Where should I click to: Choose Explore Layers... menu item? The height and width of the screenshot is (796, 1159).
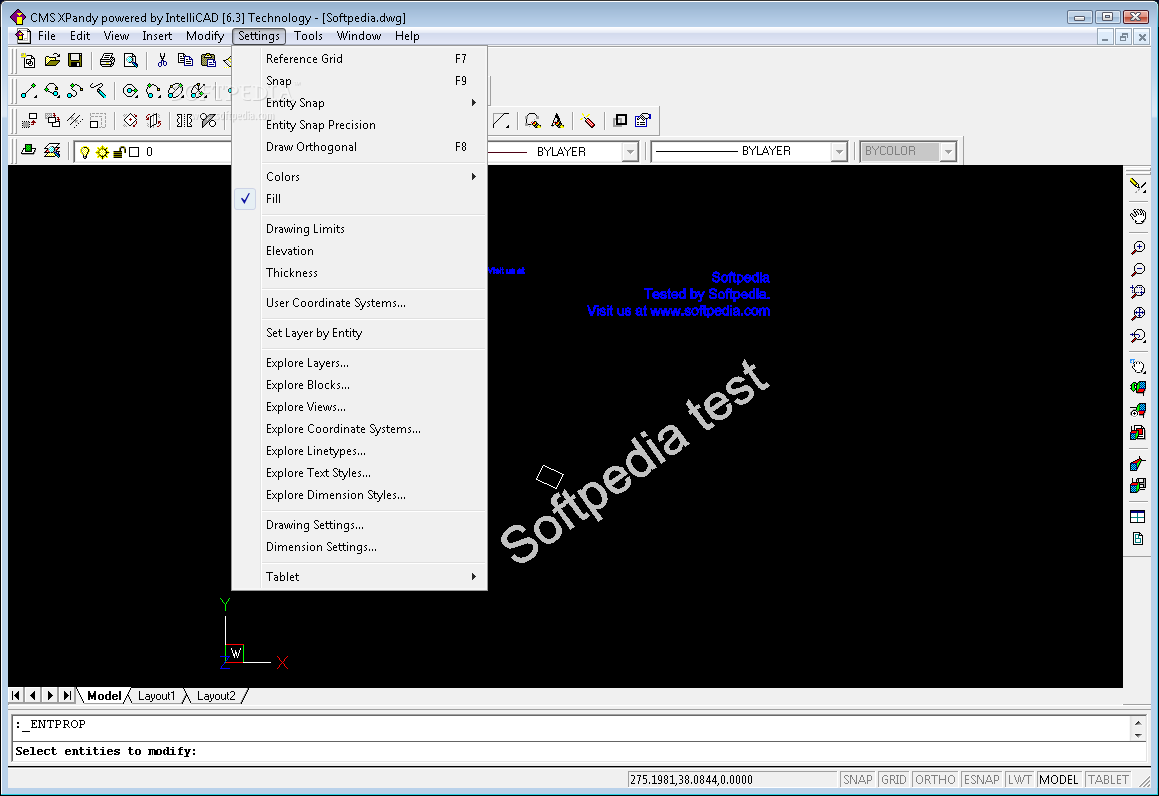point(359,363)
